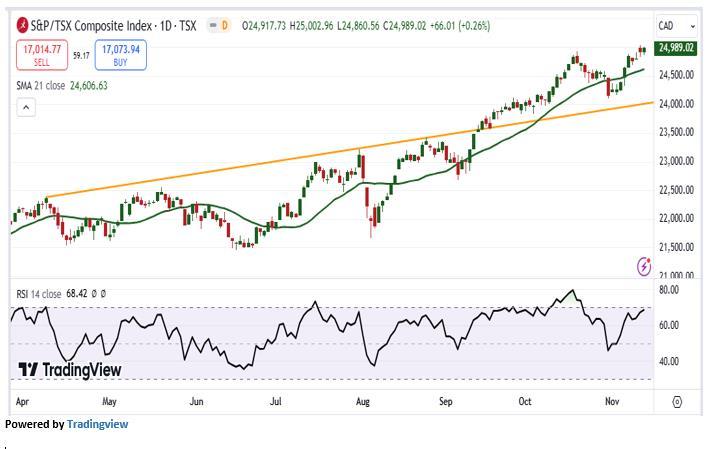Click the 80.00 RSI scale label
This screenshot has height=449, width=708.
click(x=669, y=290)
